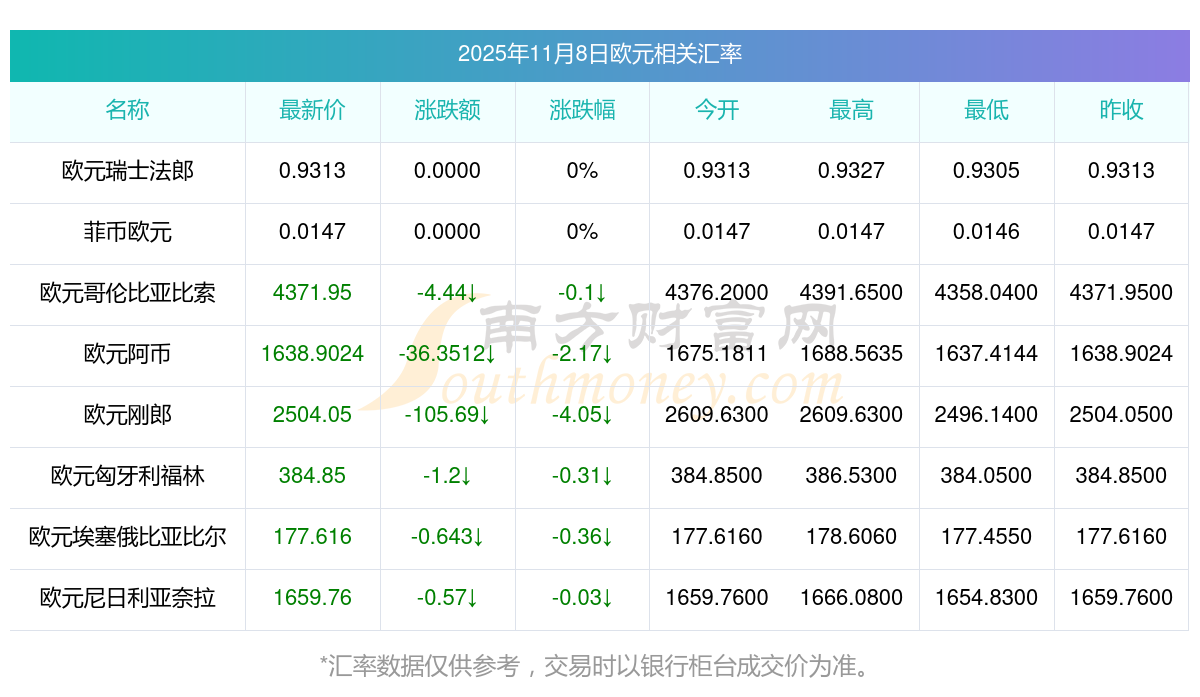Click the 欧元刚郎 row name
1200x697 pixels.
(127, 415)
